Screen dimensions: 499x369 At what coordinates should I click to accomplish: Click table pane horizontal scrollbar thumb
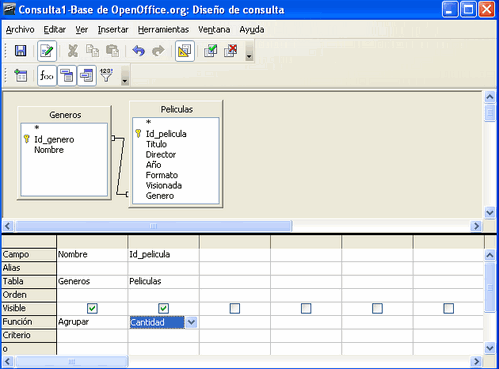[x=154, y=226]
